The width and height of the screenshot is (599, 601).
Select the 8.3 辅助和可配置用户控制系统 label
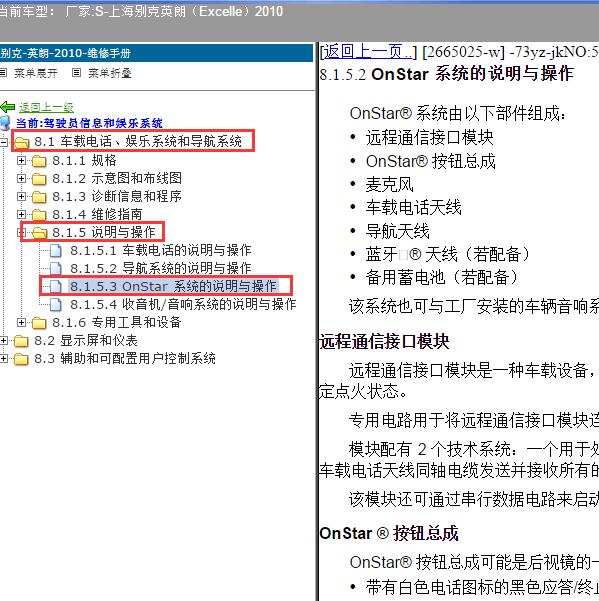[125, 358]
